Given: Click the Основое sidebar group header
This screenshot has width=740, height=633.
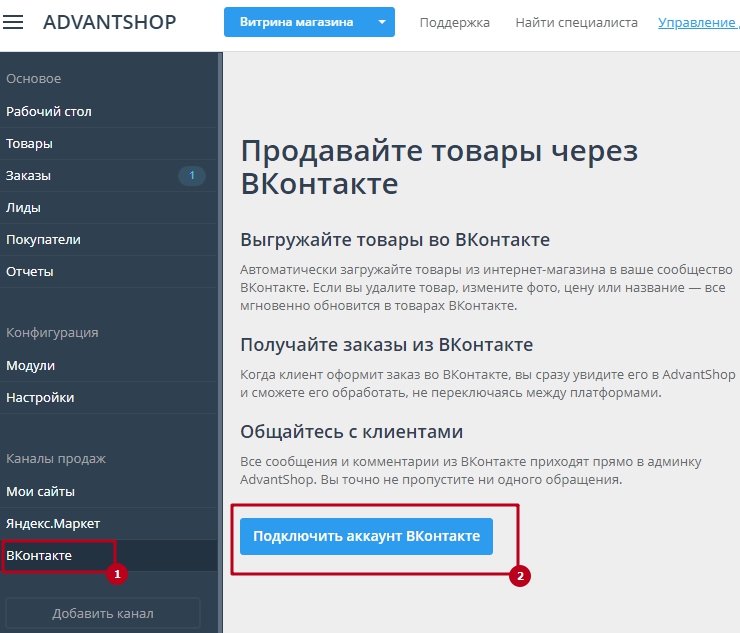Looking at the screenshot, I should 34,78.
